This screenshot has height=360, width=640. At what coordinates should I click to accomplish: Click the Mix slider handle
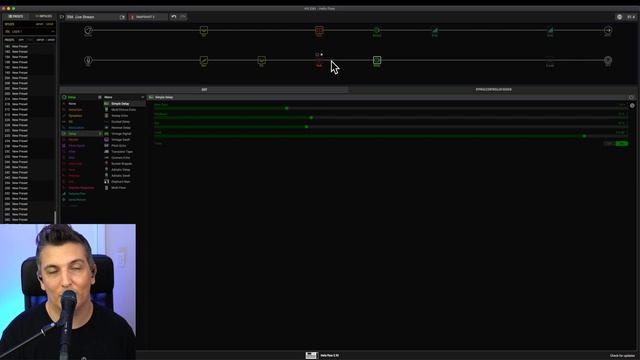[307, 127]
